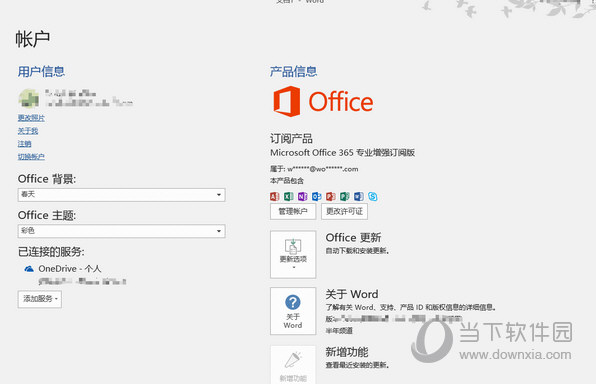Click the 关于 Word question mark button
This screenshot has height=384, width=596.
click(x=293, y=311)
